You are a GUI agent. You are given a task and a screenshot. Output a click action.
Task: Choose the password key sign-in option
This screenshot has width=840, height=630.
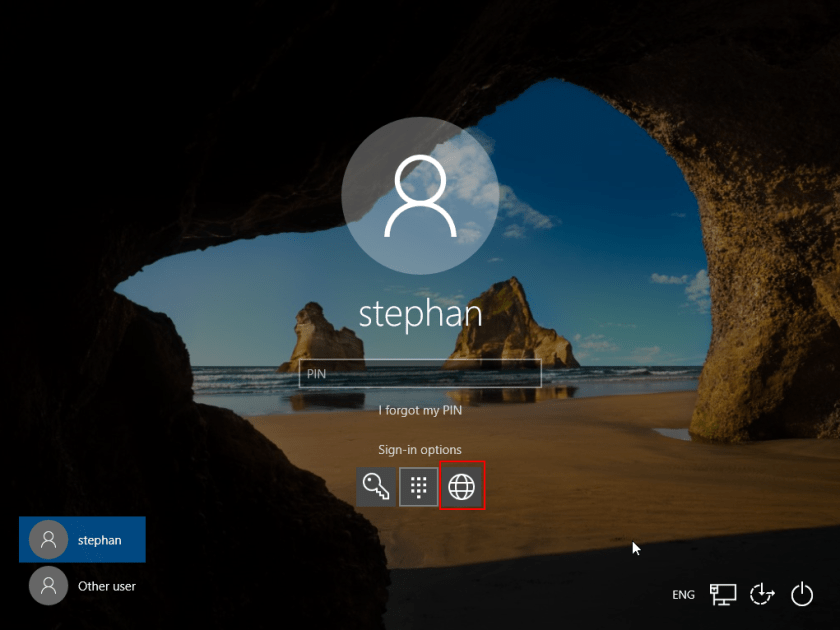tap(376, 487)
